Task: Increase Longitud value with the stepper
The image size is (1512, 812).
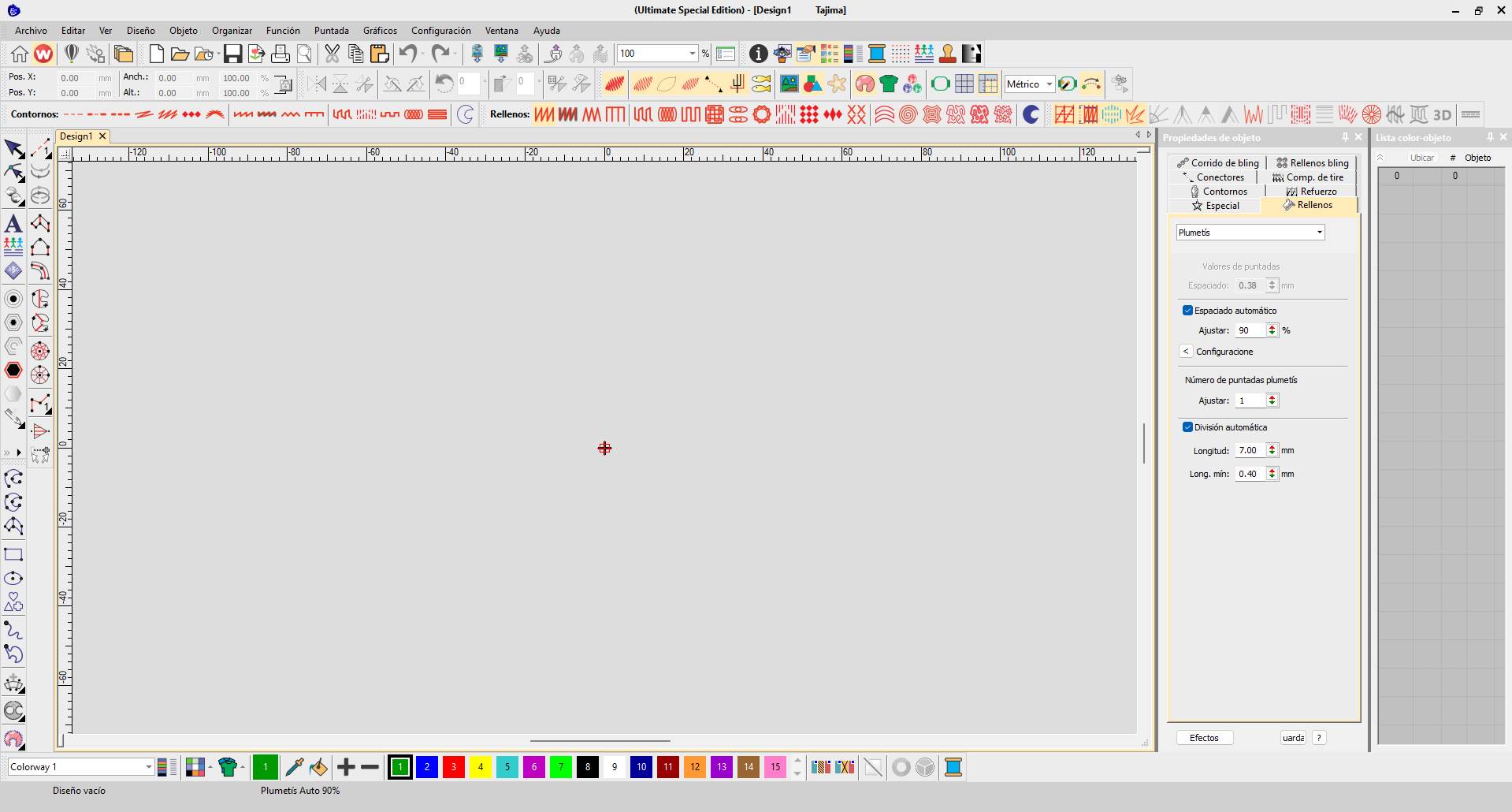Action: (x=1272, y=447)
